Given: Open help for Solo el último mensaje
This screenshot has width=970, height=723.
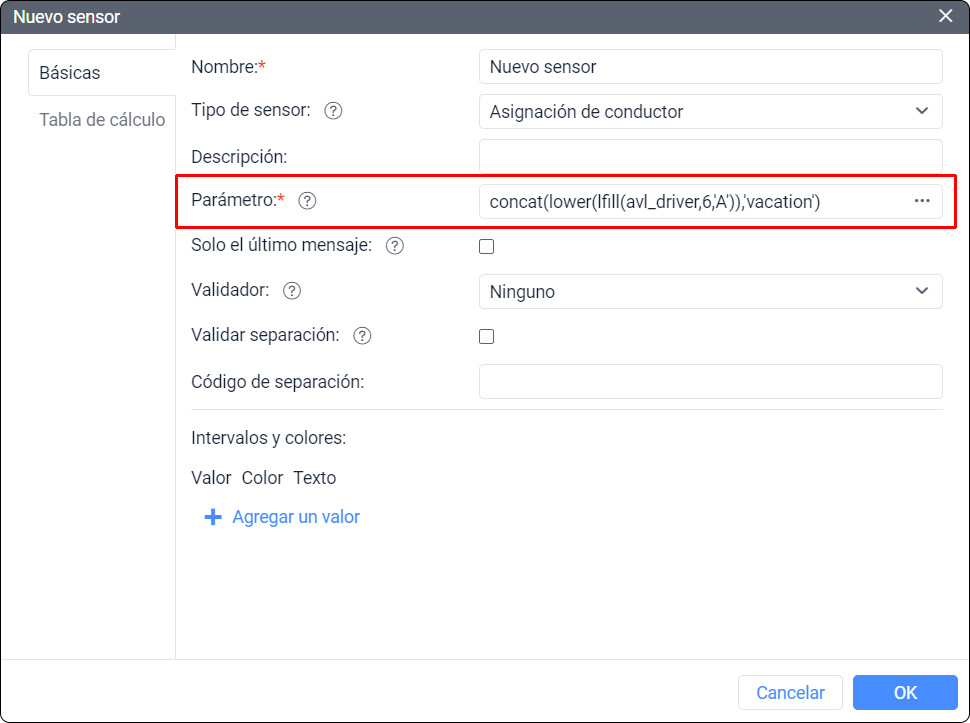Looking at the screenshot, I should [x=394, y=246].
